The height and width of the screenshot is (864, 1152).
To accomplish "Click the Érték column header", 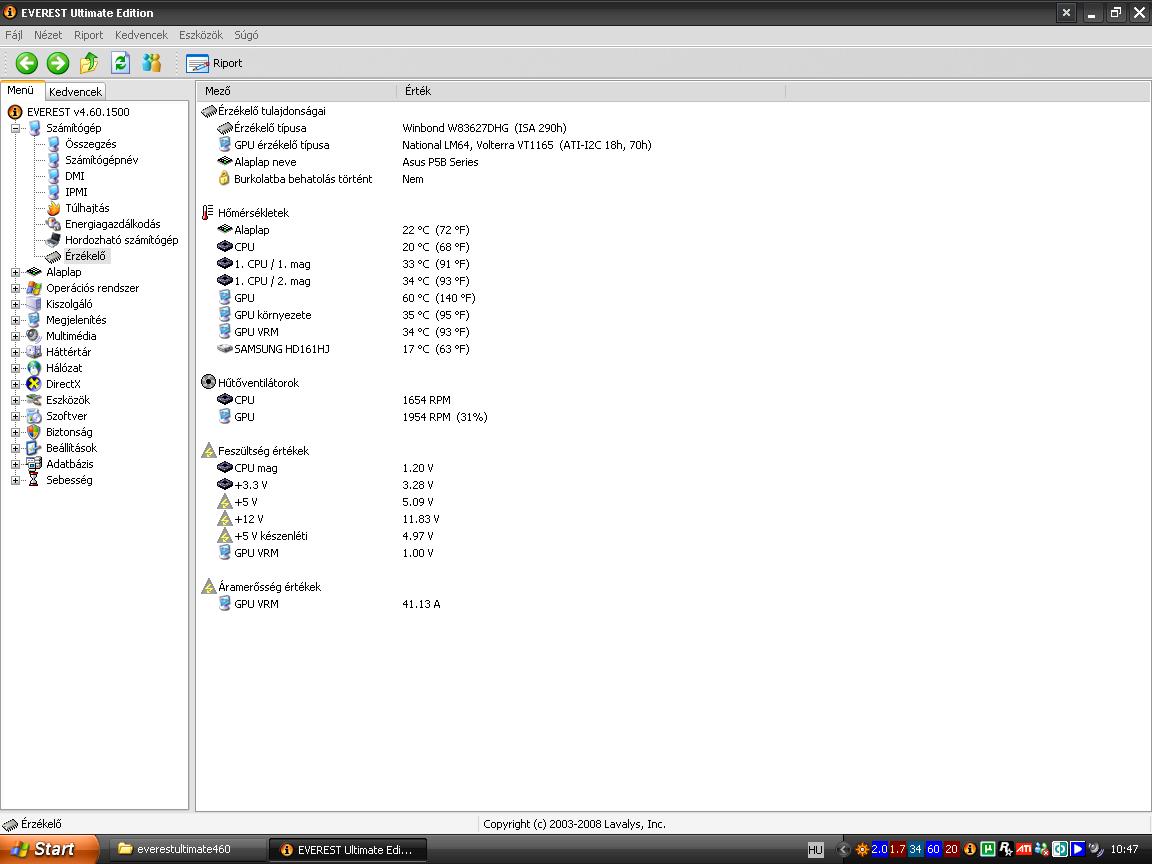I will pyautogui.click(x=591, y=91).
